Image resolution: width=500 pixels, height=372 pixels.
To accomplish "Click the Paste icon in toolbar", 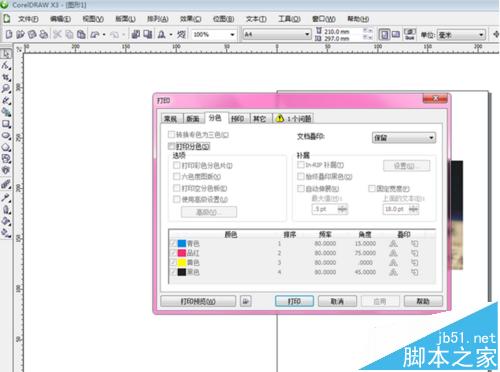I will [x=81, y=34].
